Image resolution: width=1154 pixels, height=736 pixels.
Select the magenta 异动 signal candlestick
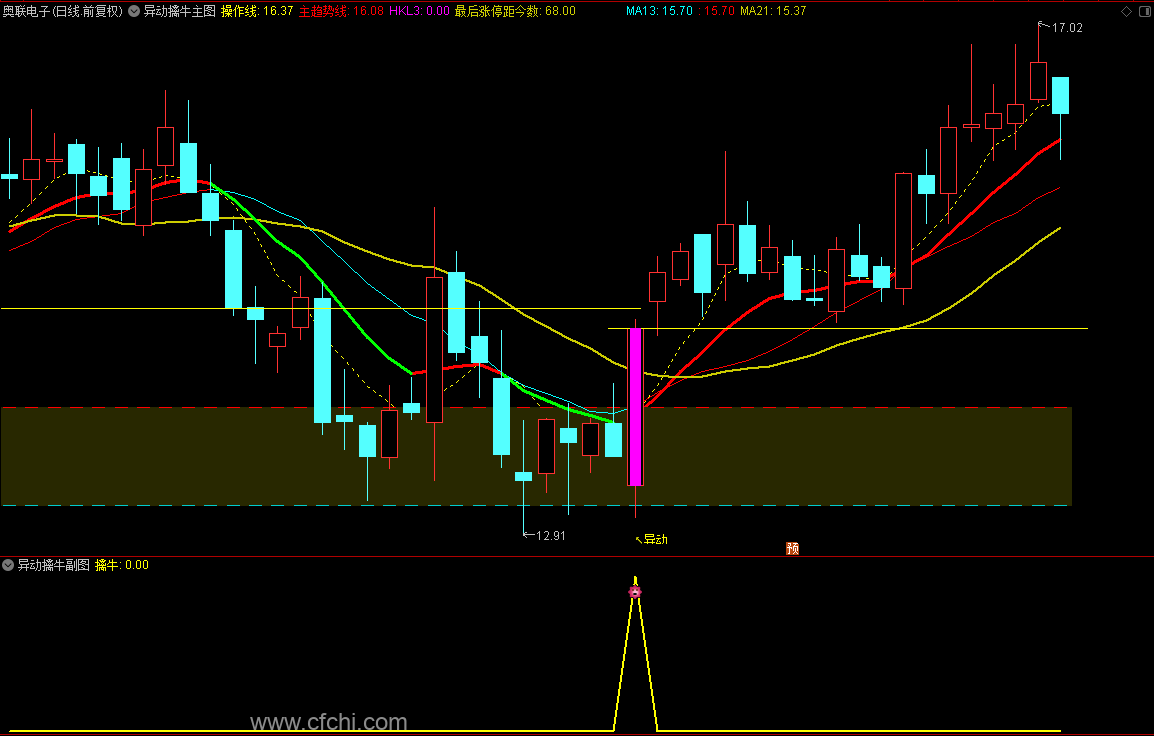click(635, 407)
